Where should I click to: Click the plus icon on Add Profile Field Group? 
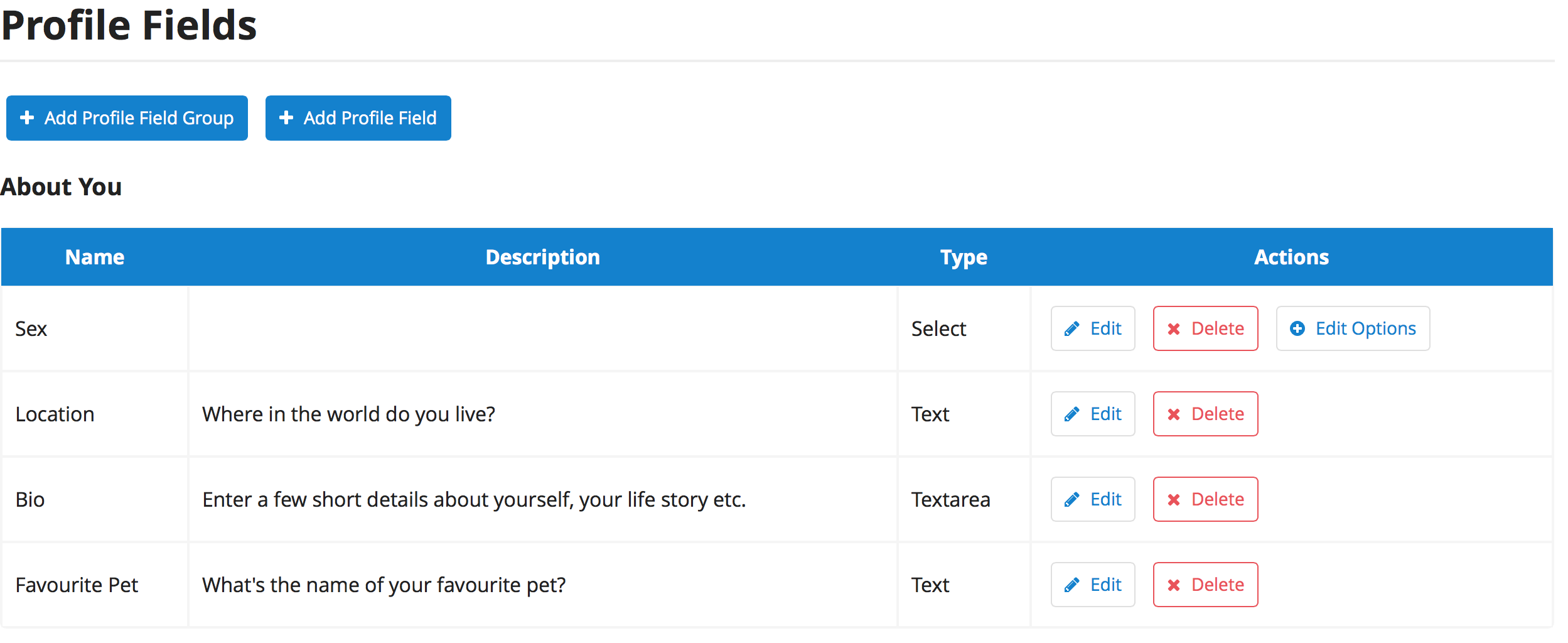tap(27, 118)
